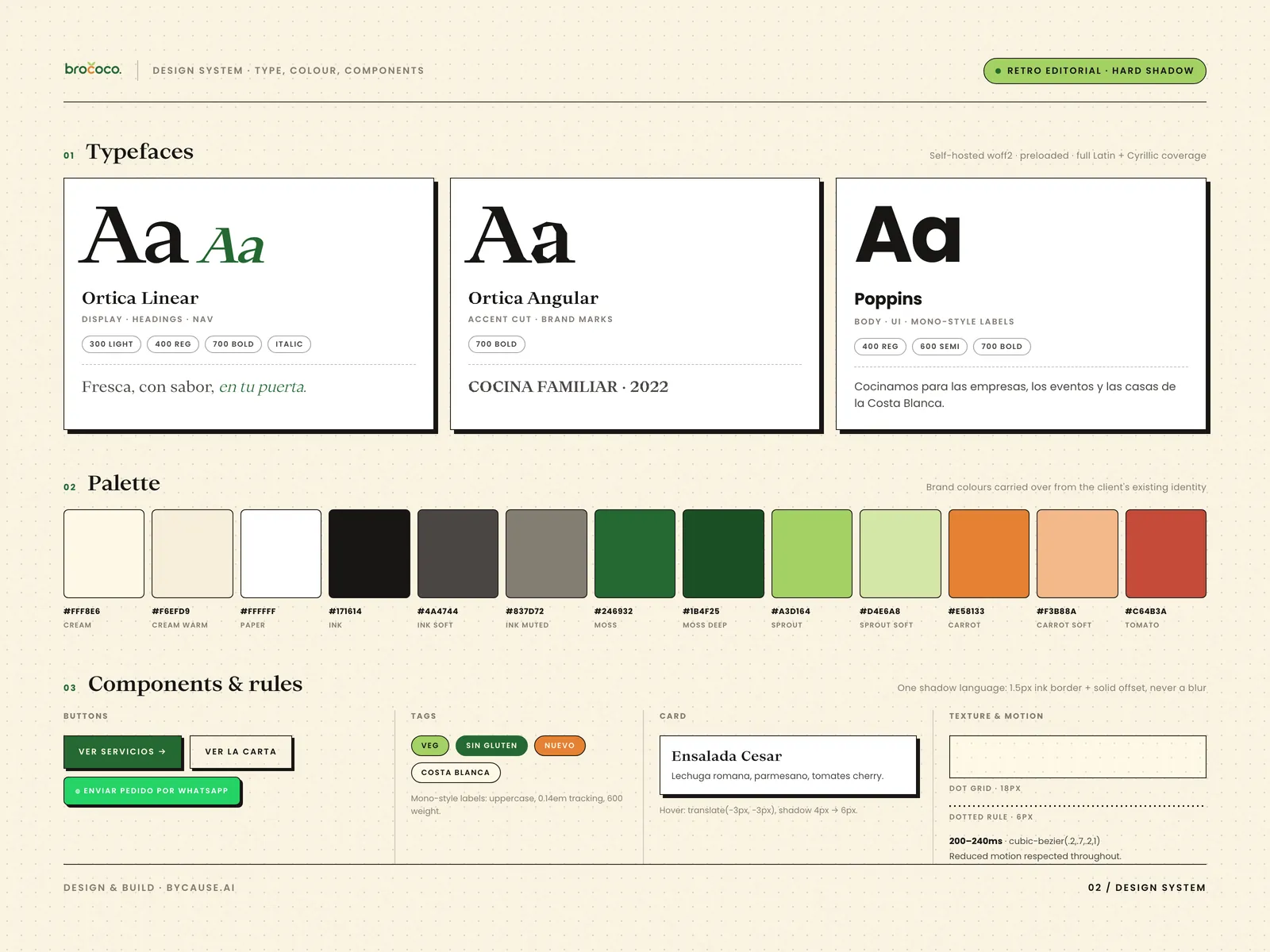Click 'One shadow language' rule note

coord(1052,688)
